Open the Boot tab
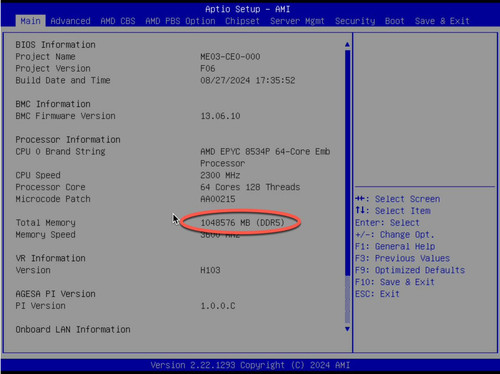This screenshot has height=374, width=500. [395, 21]
